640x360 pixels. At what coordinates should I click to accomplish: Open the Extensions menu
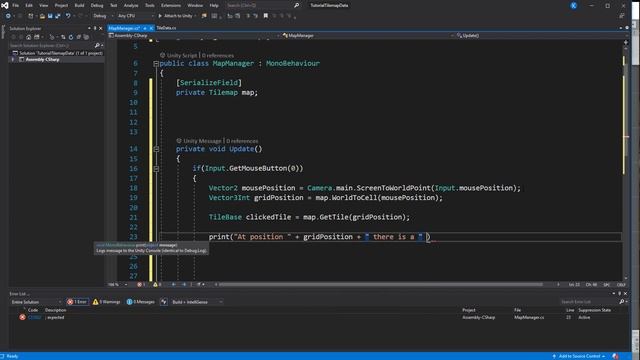click(x=171, y=5)
